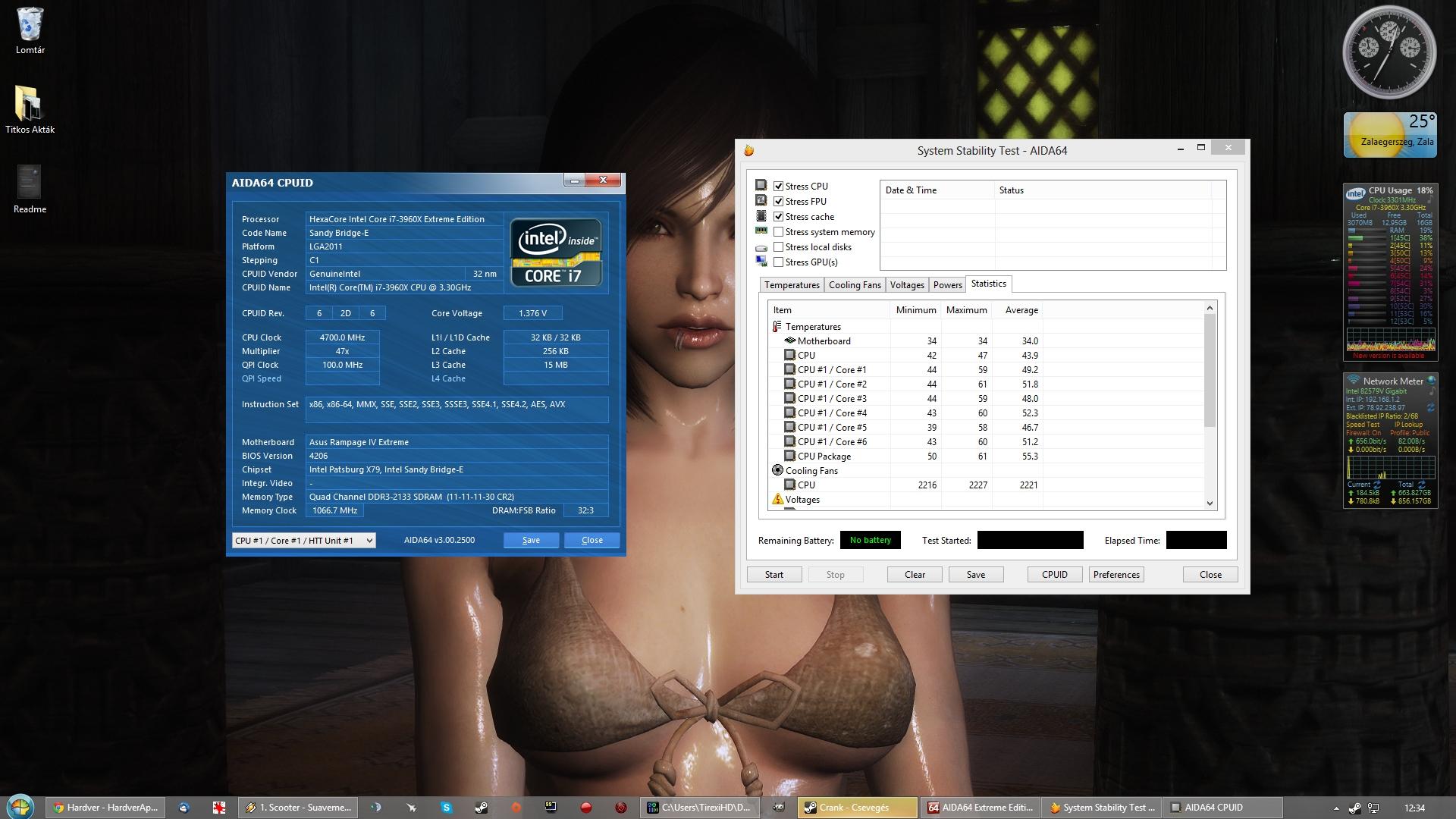Click the CPU chip icon beside Stress CPU
This screenshot has width=1456, height=819.
tap(761, 185)
